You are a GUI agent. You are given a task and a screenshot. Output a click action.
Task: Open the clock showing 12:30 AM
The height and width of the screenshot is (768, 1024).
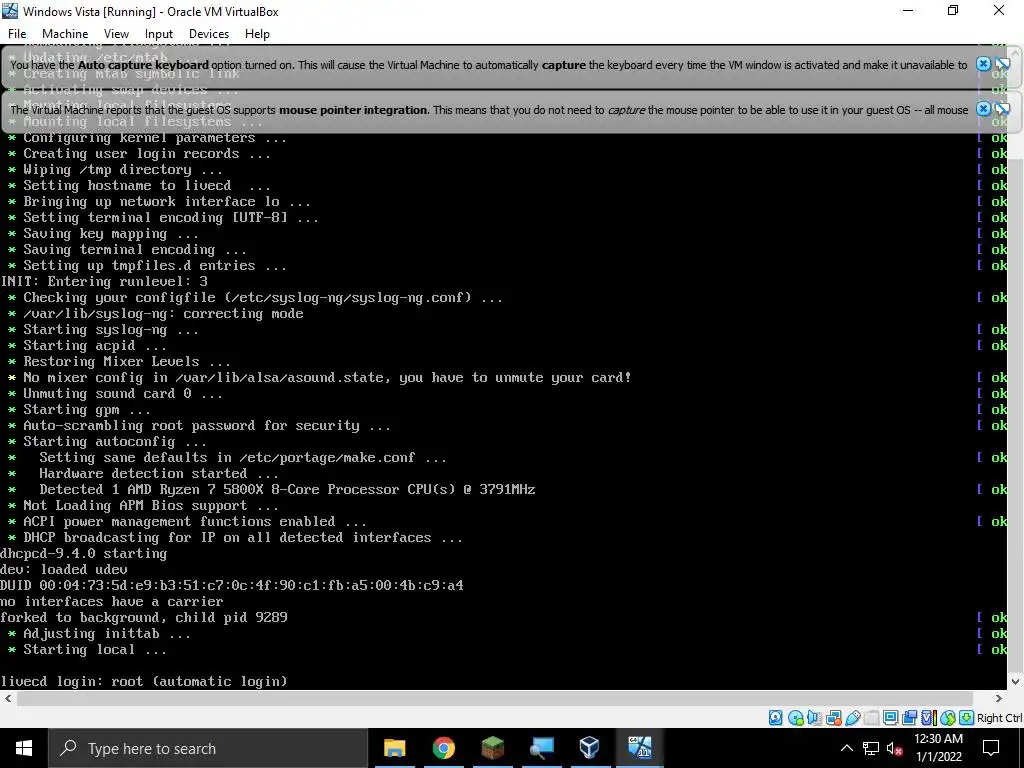(938, 748)
